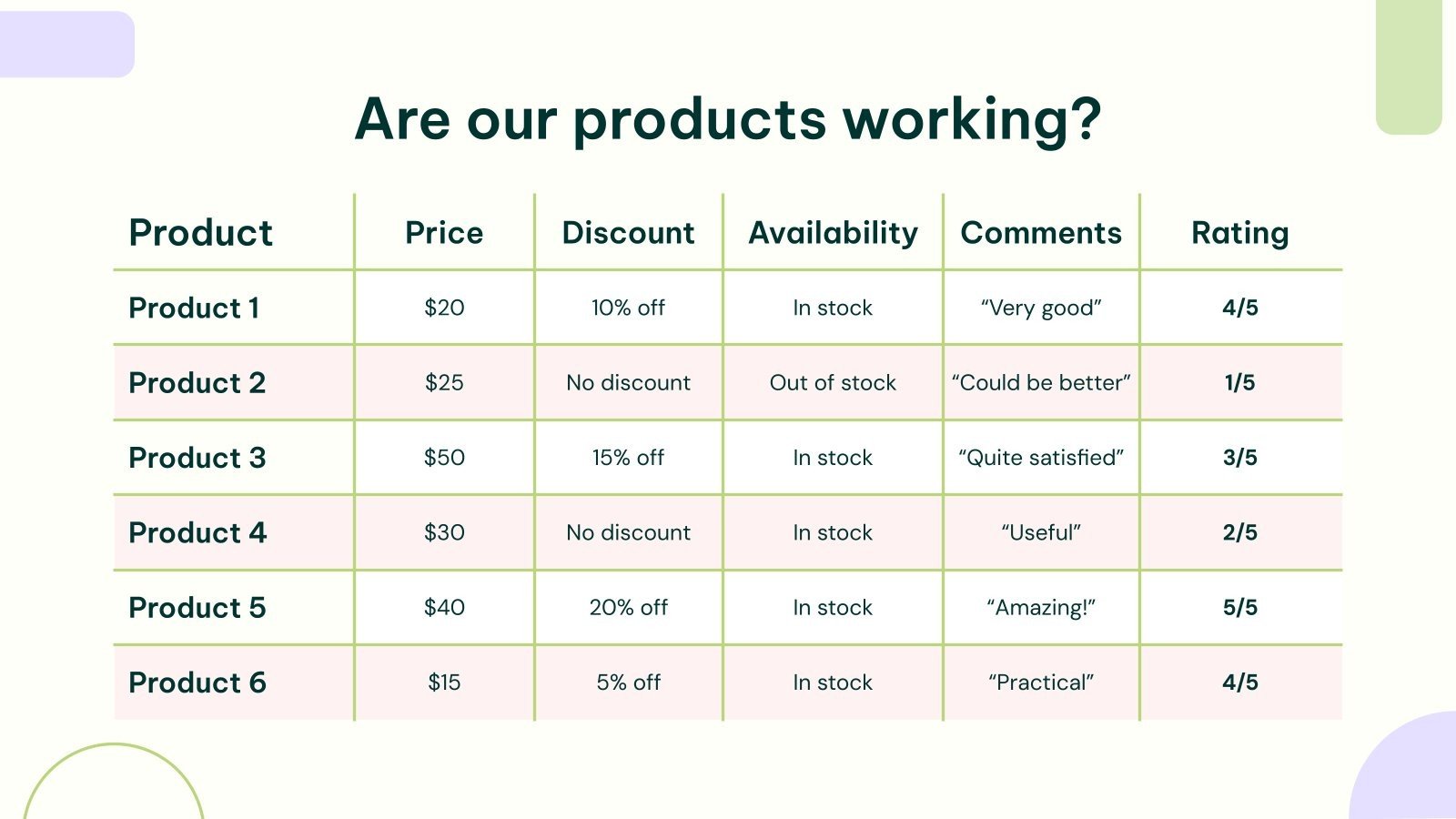Click the Discount column header
Viewport: 1456px width, 819px height.
click(628, 233)
